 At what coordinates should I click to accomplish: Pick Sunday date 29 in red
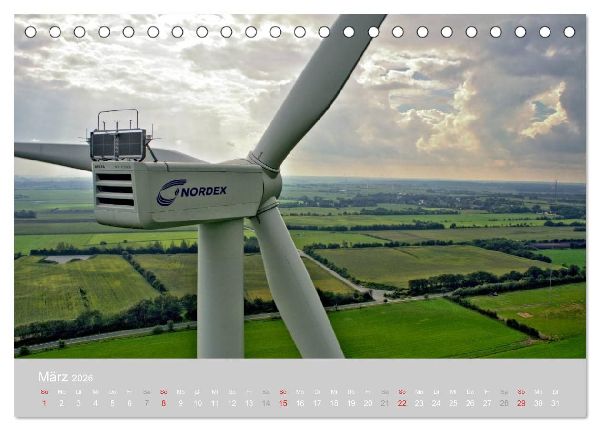521,403
